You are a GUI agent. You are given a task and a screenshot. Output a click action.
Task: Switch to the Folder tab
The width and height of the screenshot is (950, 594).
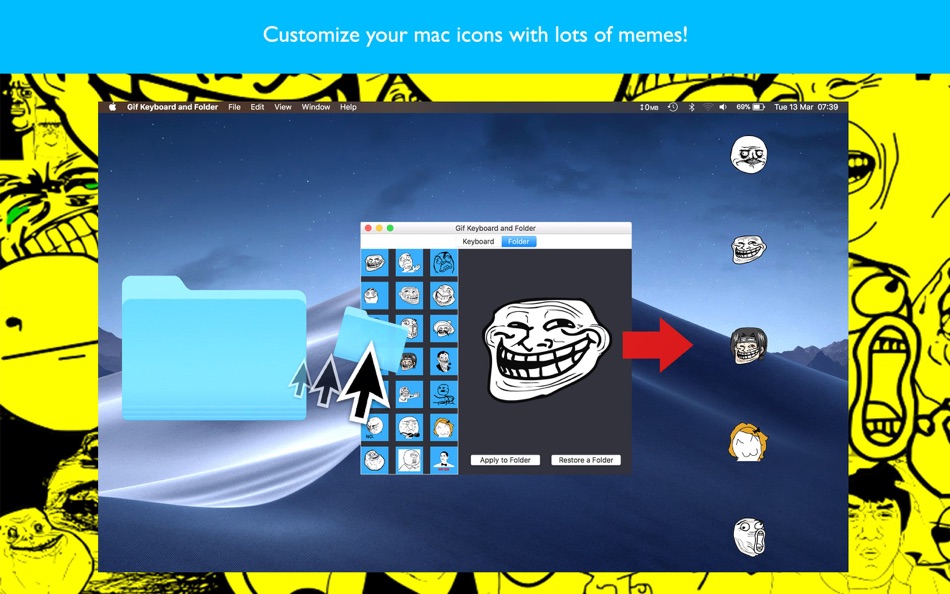517,241
